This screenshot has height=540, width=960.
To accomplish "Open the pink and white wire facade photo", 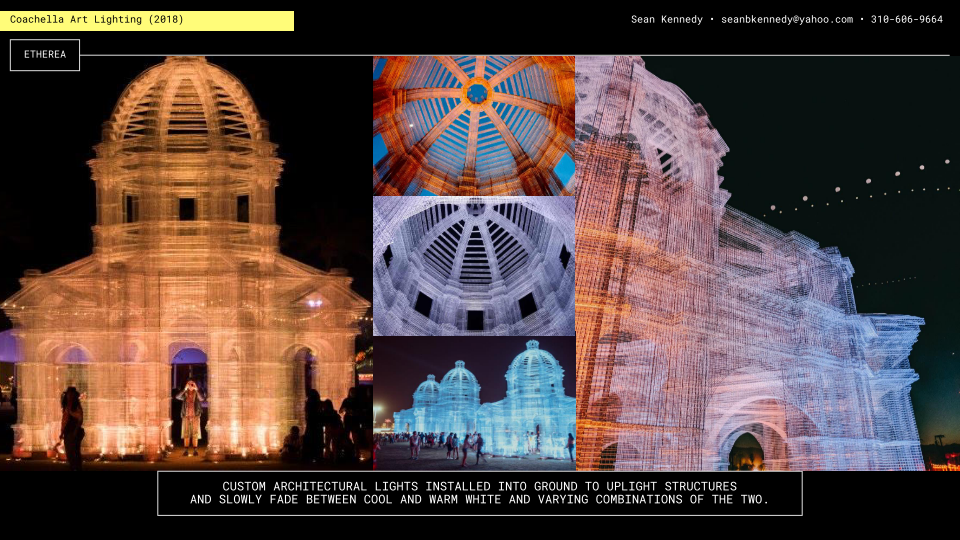I will point(768,263).
